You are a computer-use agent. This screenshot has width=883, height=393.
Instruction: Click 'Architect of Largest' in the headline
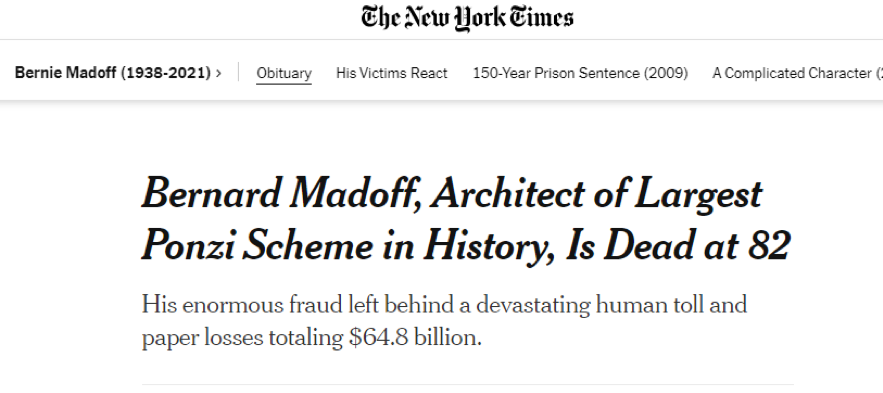(599, 194)
